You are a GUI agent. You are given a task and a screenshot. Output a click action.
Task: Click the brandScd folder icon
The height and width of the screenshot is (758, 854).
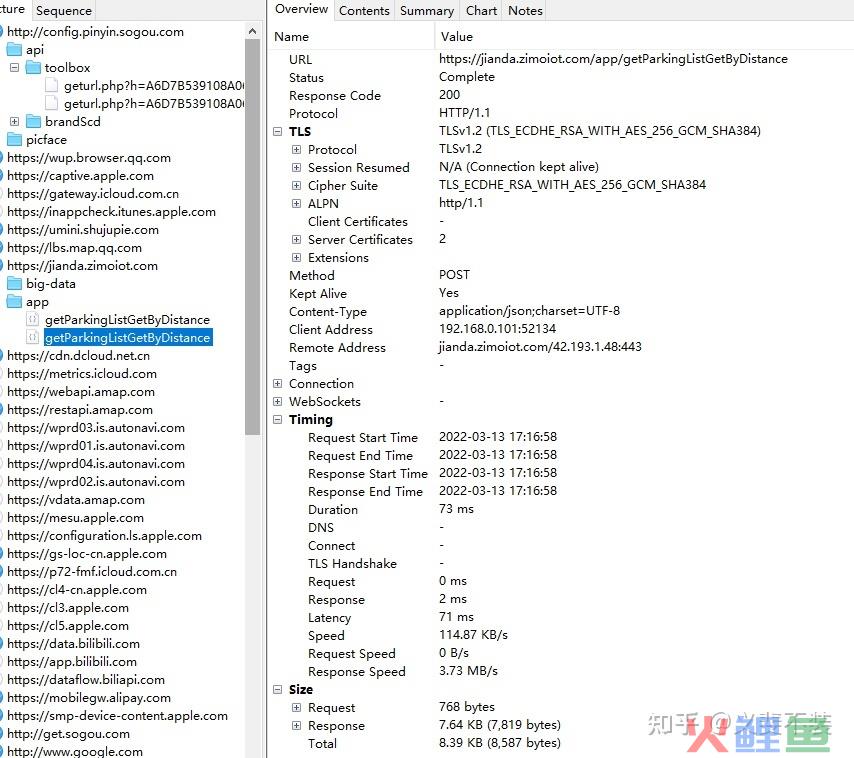(x=33, y=121)
